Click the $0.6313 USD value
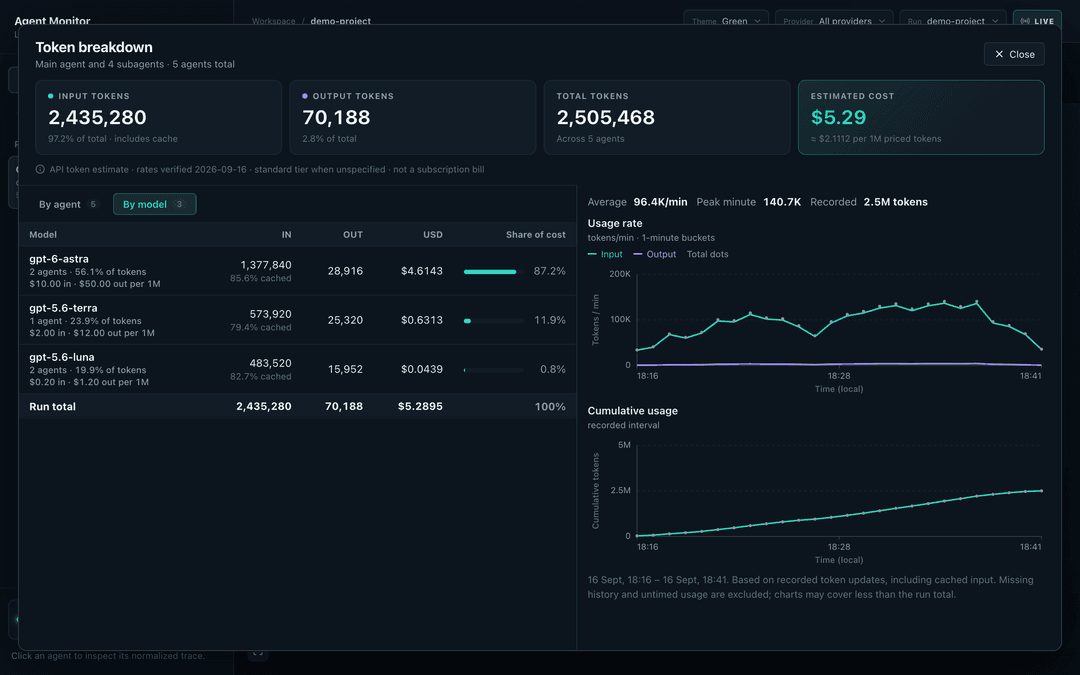This screenshot has height=675, width=1080. [x=422, y=320]
